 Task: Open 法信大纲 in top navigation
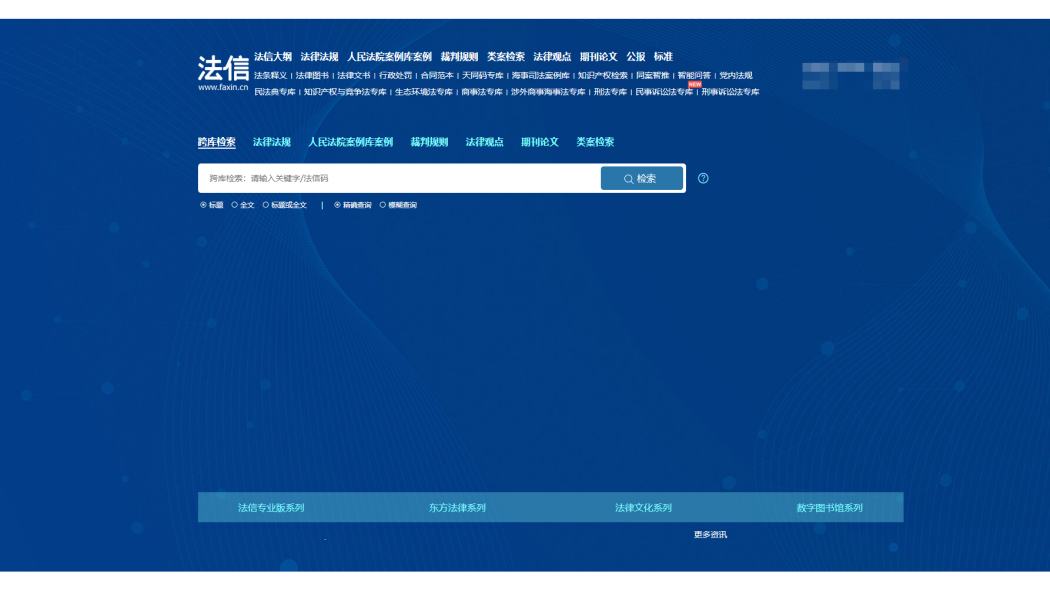pyautogui.click(x=273, y=57)
